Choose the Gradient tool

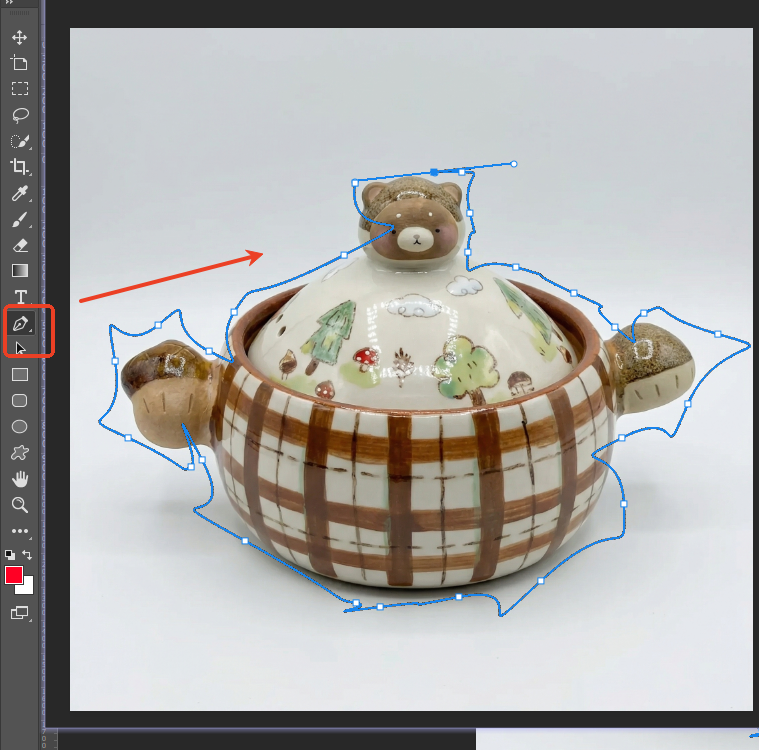point(19,271)
